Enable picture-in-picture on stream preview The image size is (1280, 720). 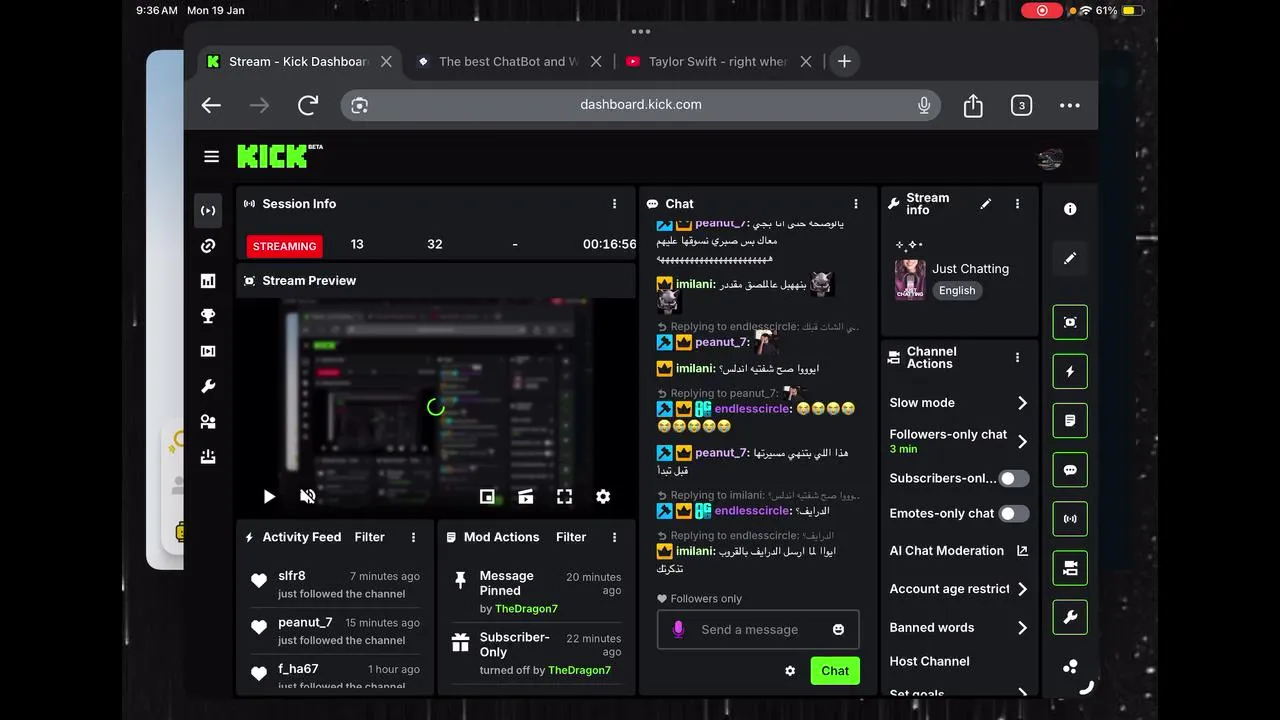(487, 496)
